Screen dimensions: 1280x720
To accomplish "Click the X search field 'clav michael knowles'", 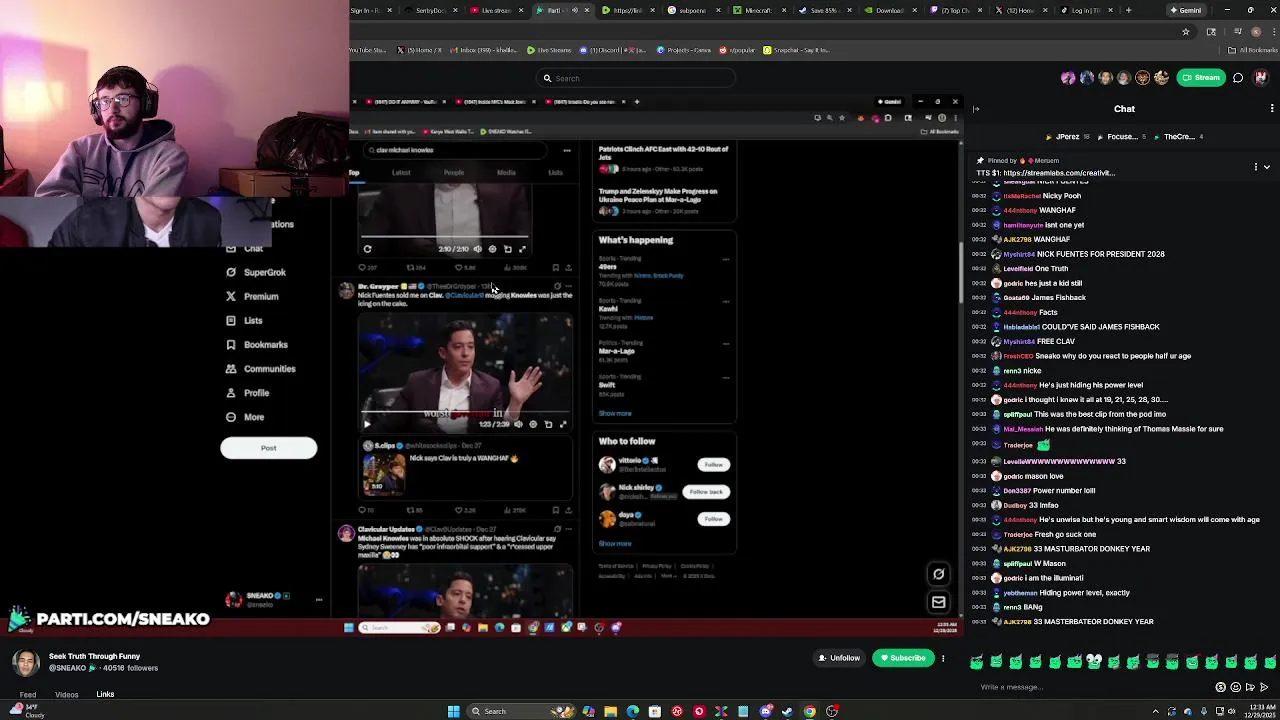I will [x=455, y=150].
